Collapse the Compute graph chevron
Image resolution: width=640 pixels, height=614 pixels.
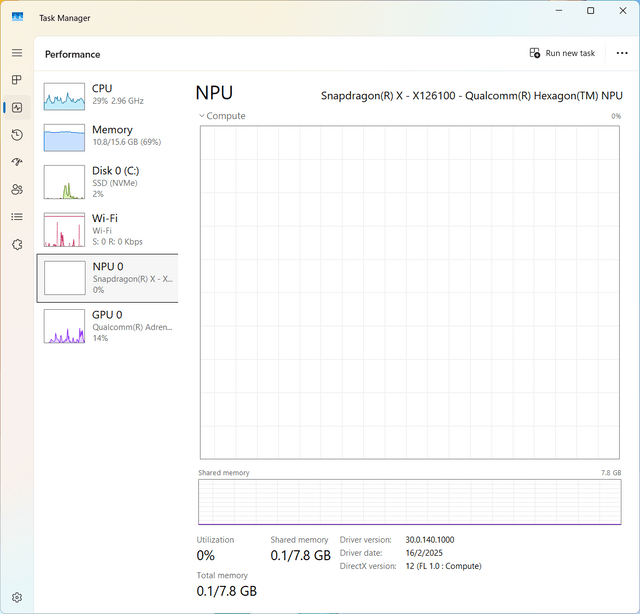click(x=202, y=116)
